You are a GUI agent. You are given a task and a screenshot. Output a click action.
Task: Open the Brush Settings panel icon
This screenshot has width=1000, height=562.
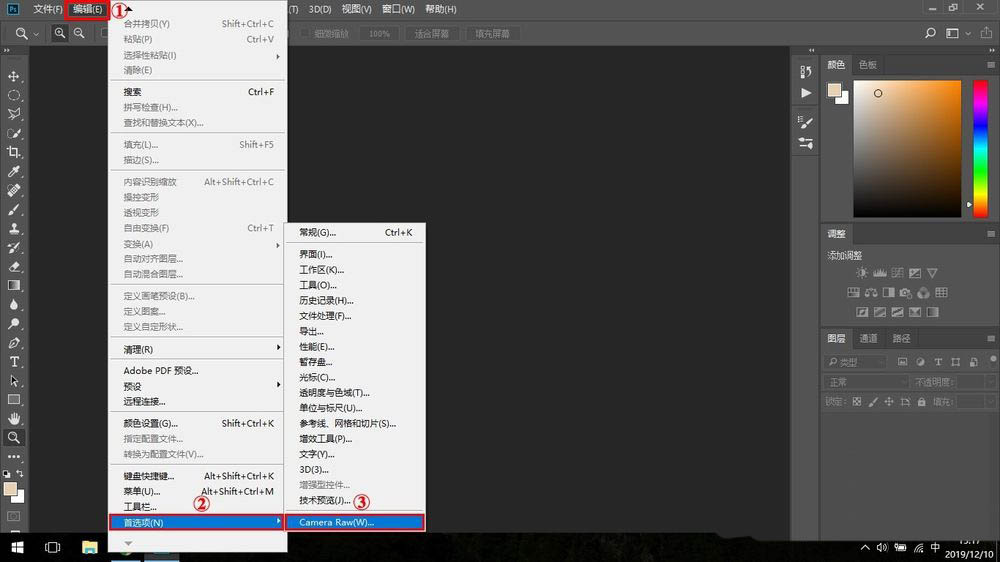pyautogui.click(x=805, y=122)
